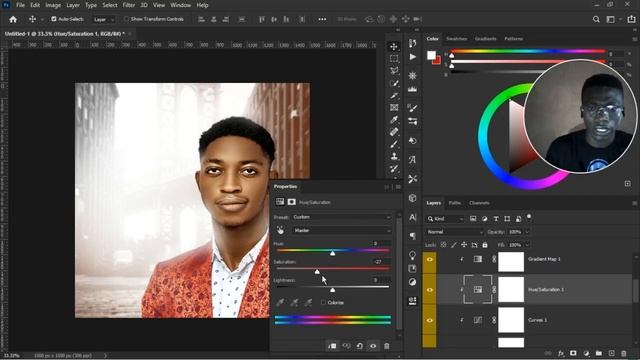Open the File menu

point(20,5)
